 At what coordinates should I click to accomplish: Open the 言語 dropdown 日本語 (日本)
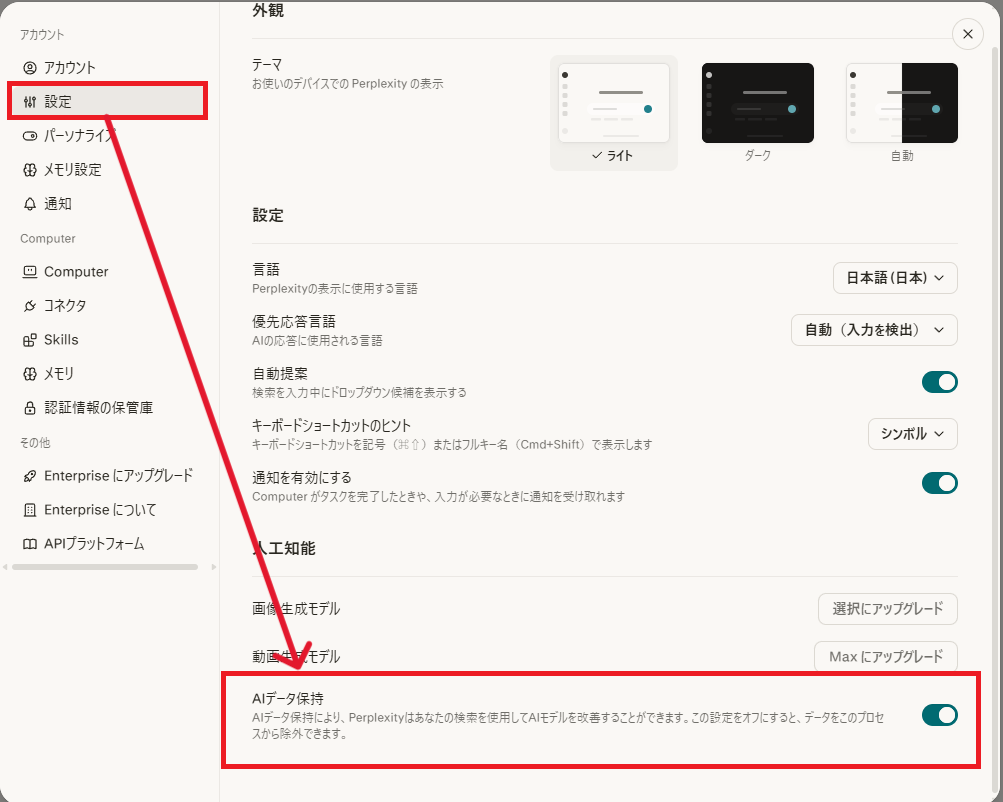[x=895, y=278]
